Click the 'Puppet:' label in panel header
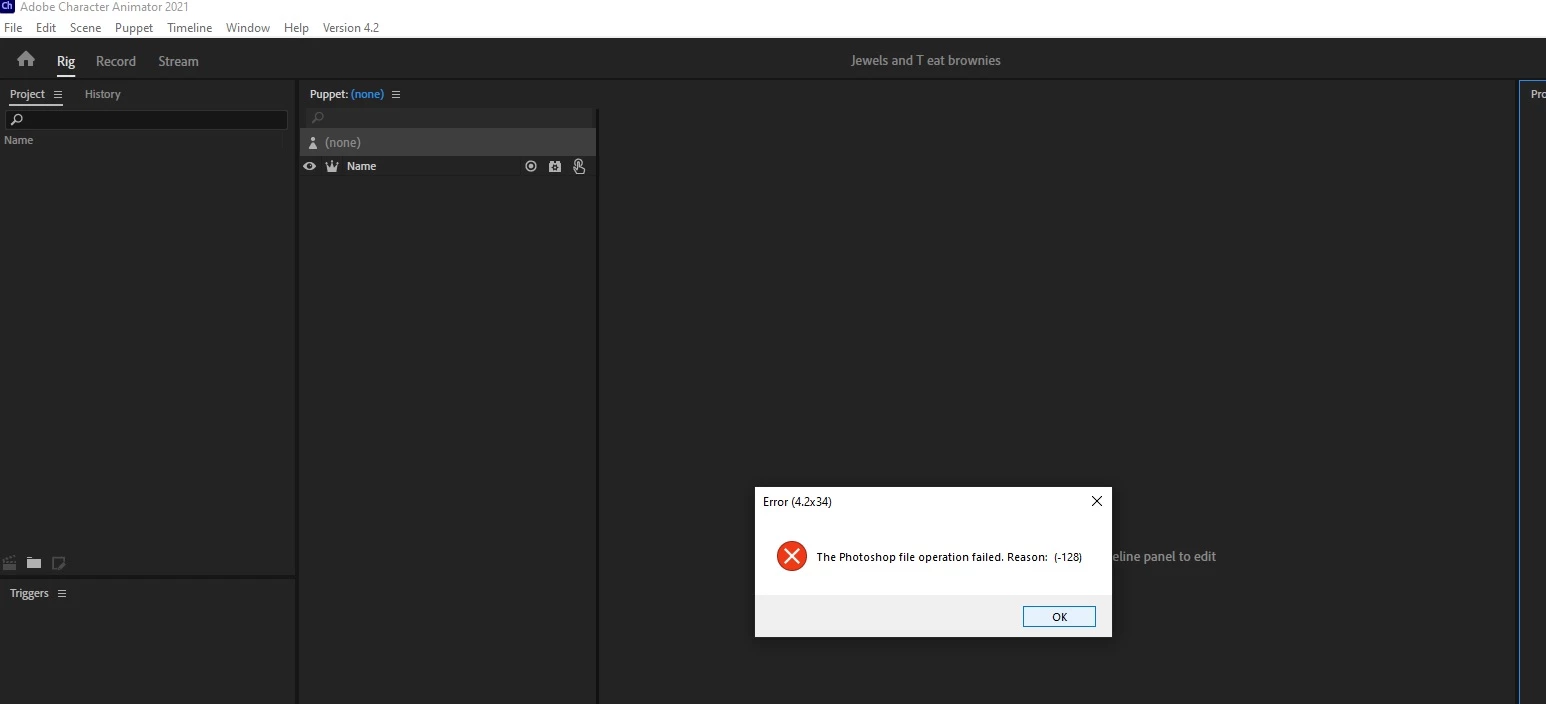1546x704 pixels. click(328, 94)
